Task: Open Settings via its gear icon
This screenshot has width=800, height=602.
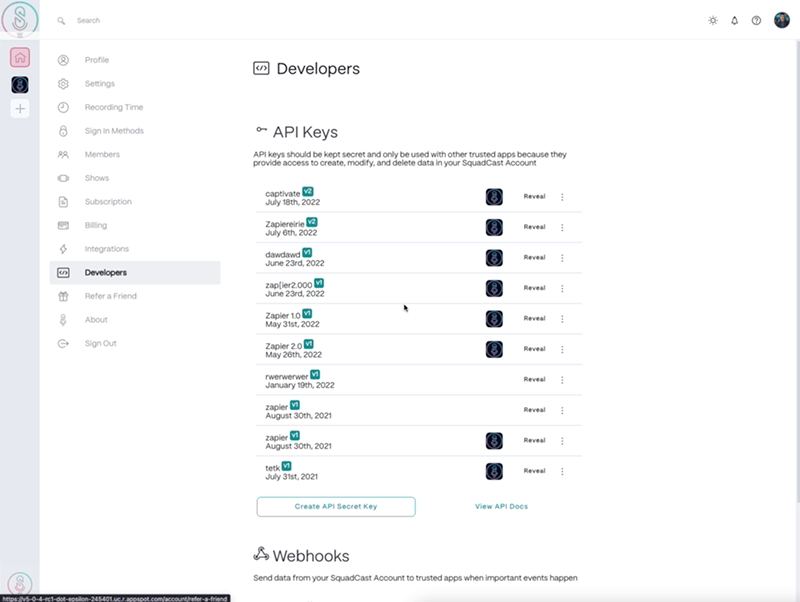Action: point(63,84)
